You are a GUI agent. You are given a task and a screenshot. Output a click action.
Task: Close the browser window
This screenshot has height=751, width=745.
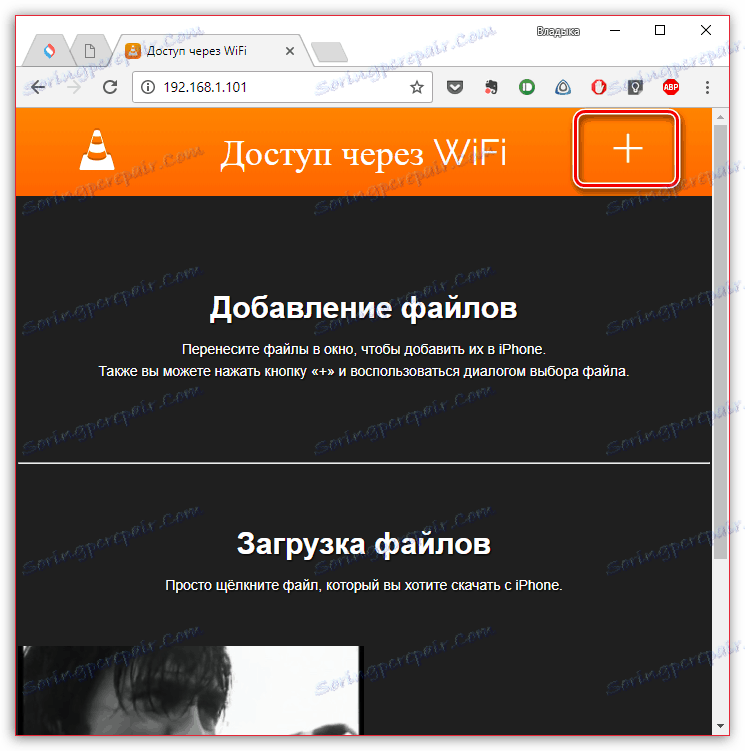click(705, 30)
